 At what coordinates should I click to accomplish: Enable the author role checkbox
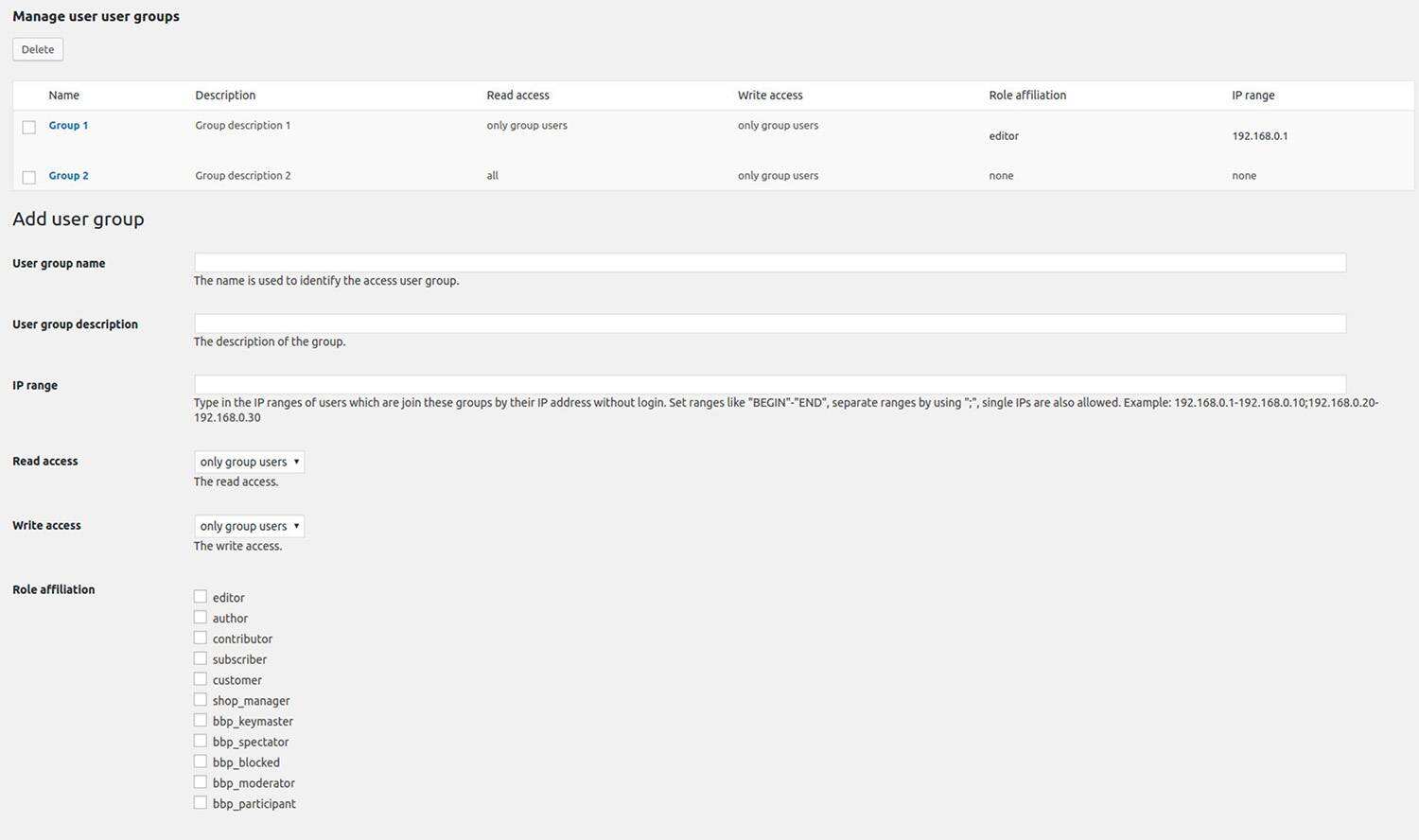[x=201, y=618]
